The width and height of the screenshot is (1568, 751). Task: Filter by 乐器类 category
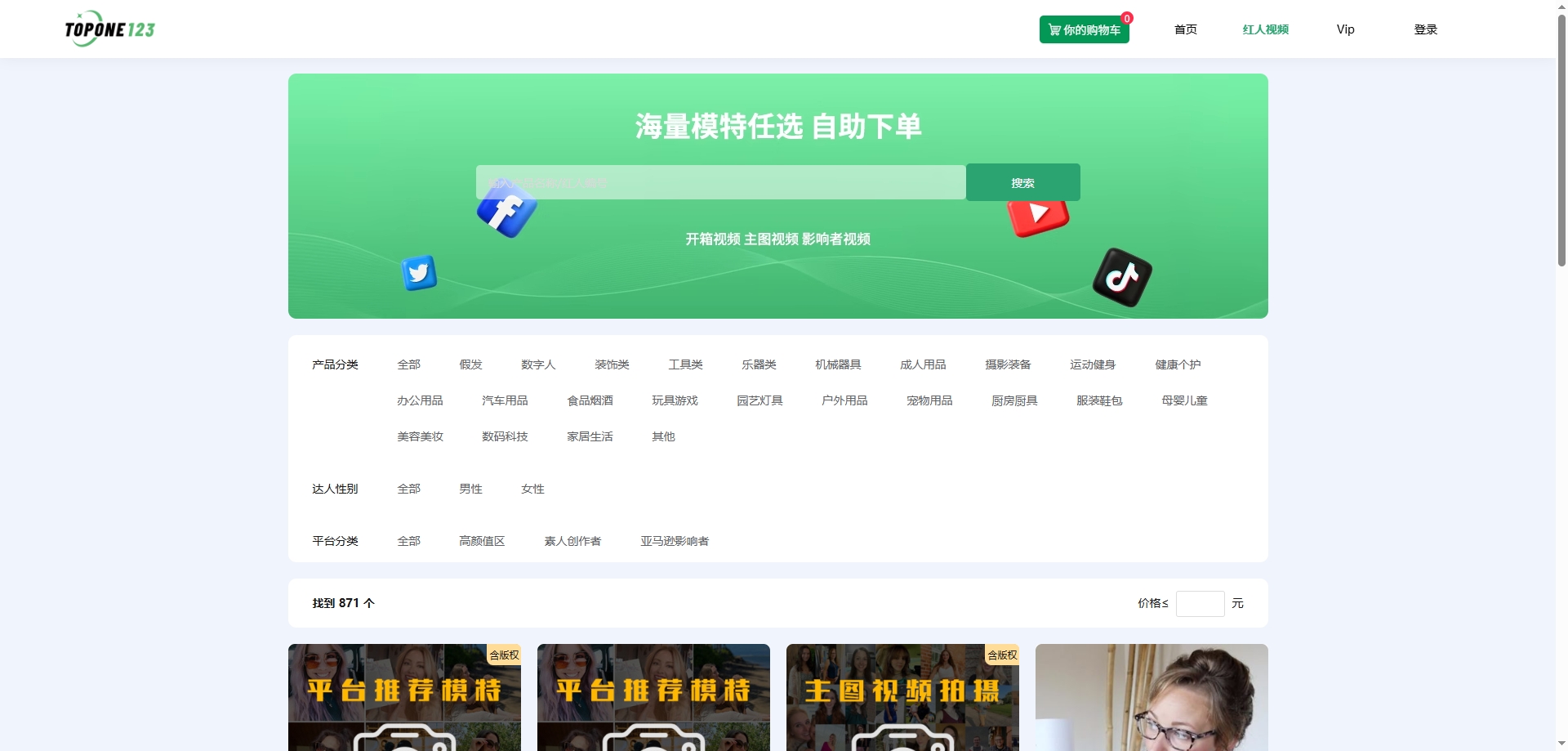[x=759, y=364]
